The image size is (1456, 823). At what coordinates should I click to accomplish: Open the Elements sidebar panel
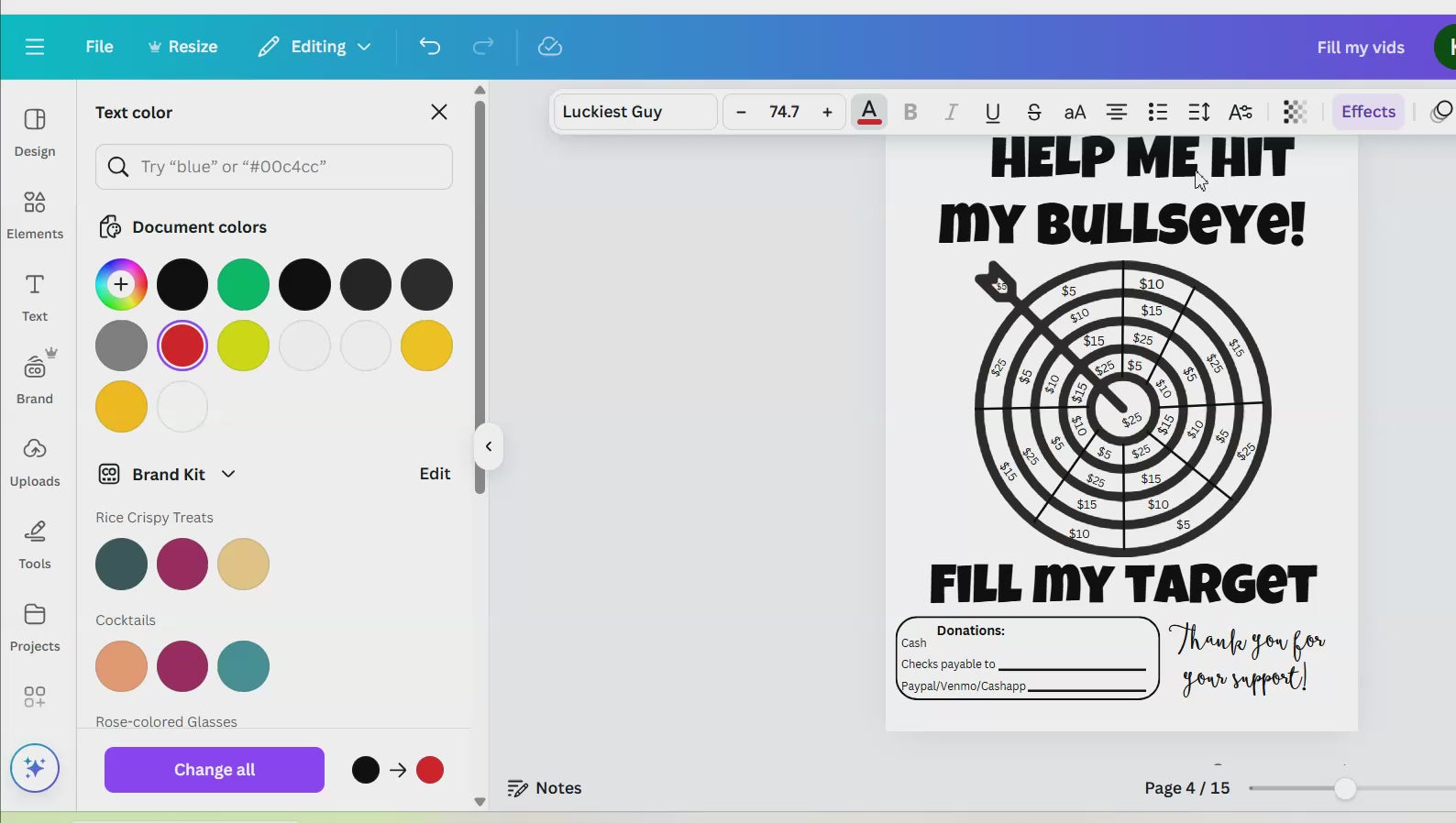pyautogui.click(x=35, y=214)
